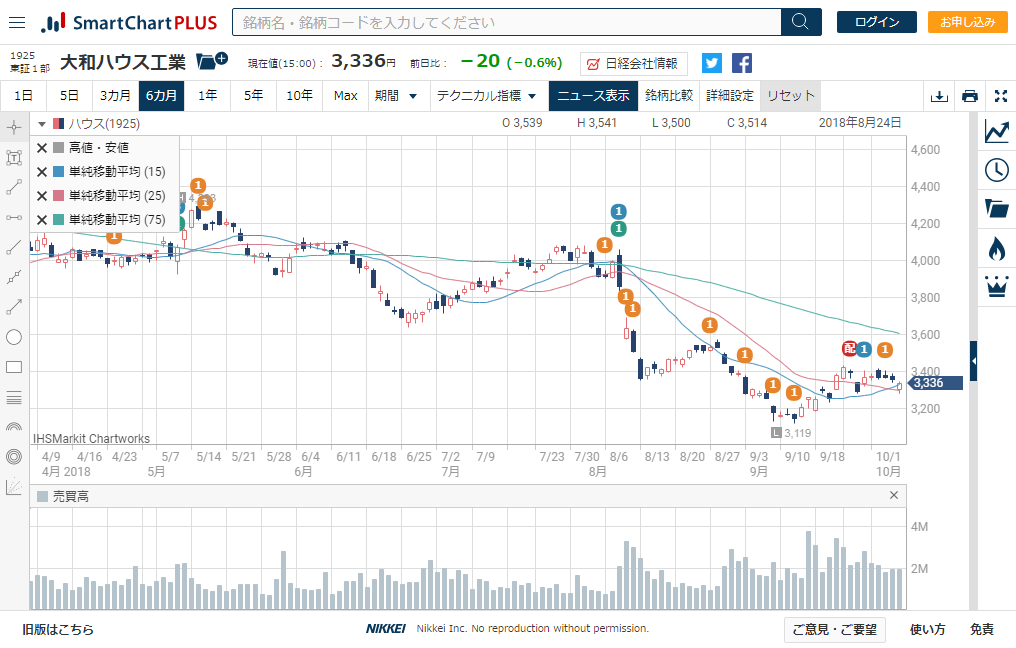Select 5年 range tab
This screenshot has height=648, width=1016.
[x=253, y=96]
